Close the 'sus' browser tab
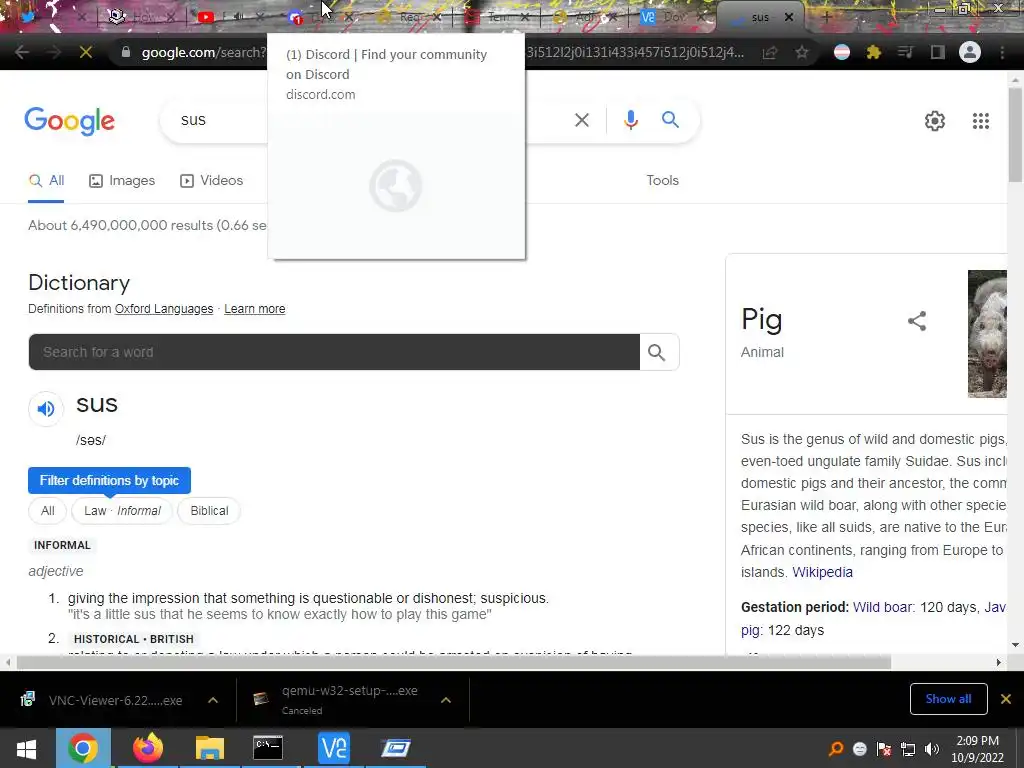This screenshot has height=768, width=1024. 789,17
